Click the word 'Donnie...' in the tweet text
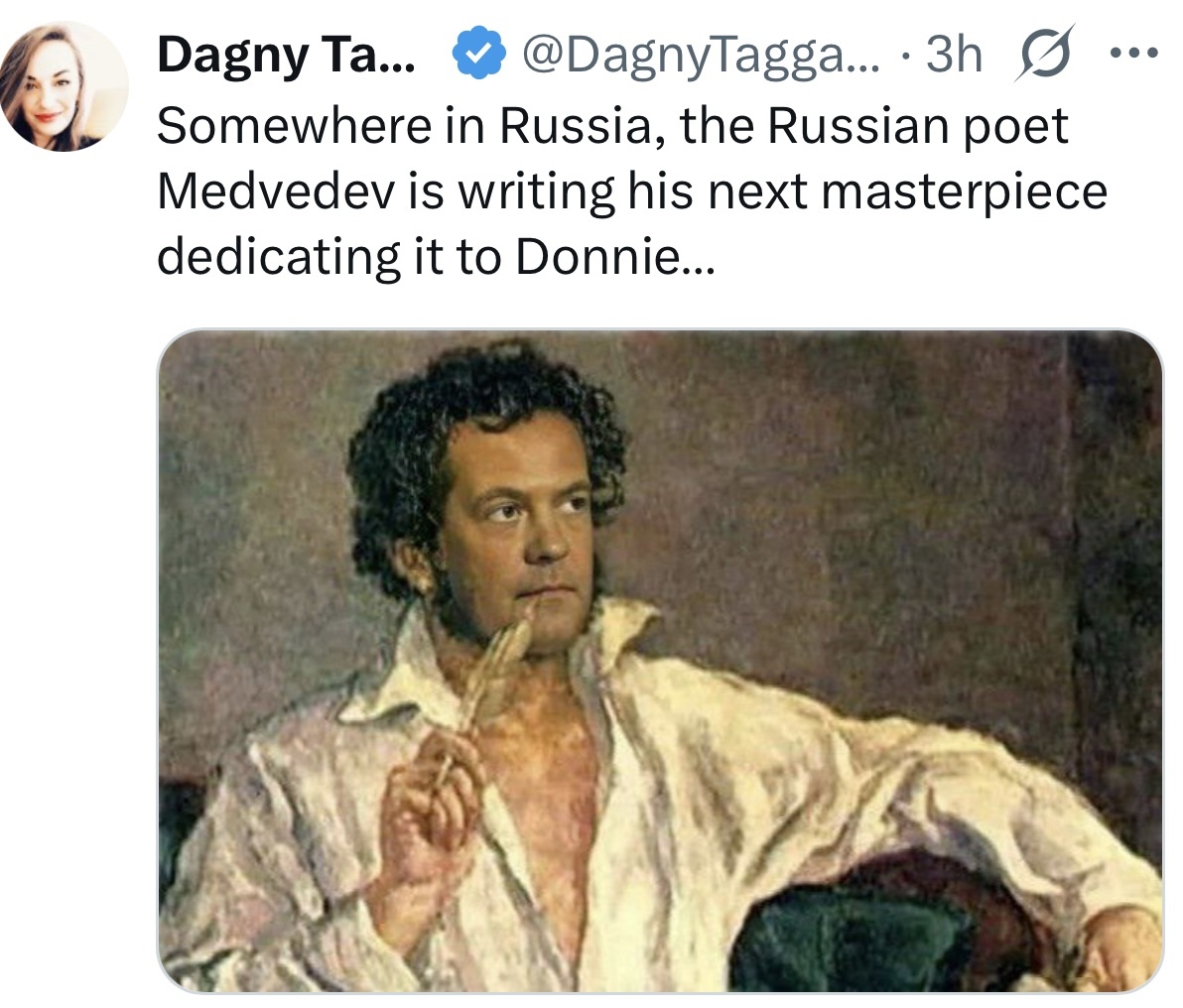The image size is (1183, 1008). [614, 257]
